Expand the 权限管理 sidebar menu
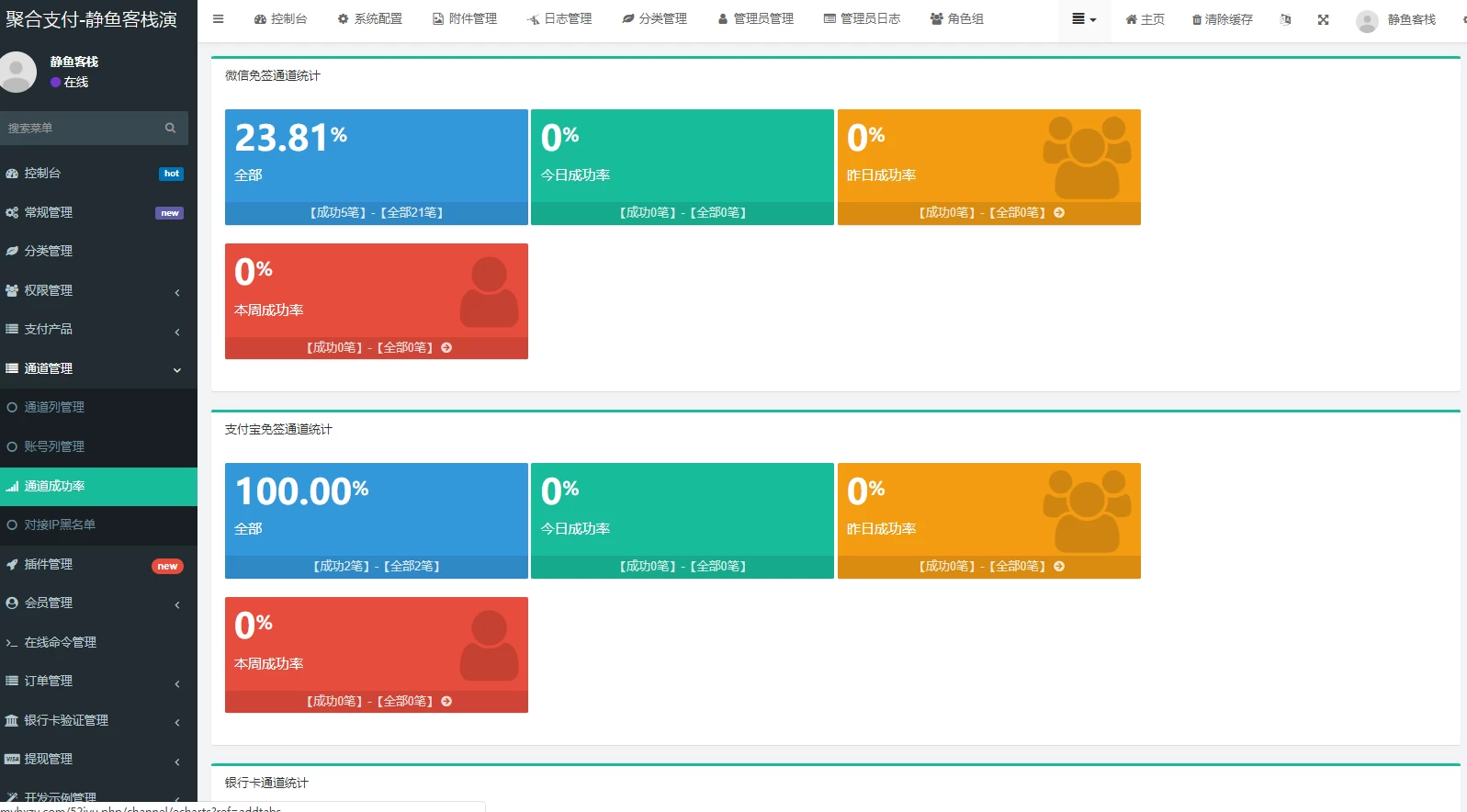 coord(92,290)
